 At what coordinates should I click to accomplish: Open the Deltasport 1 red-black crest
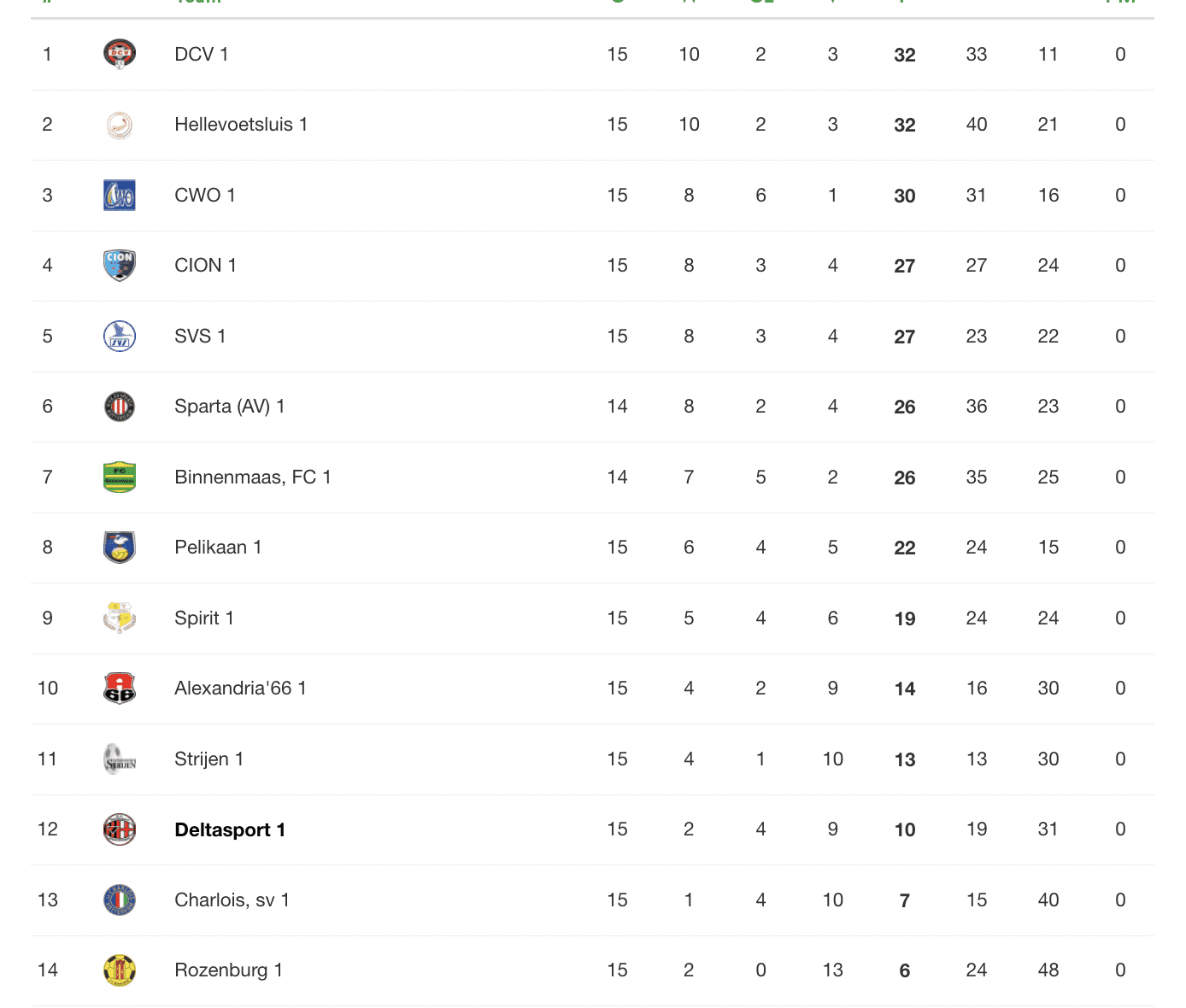(120, 829)
